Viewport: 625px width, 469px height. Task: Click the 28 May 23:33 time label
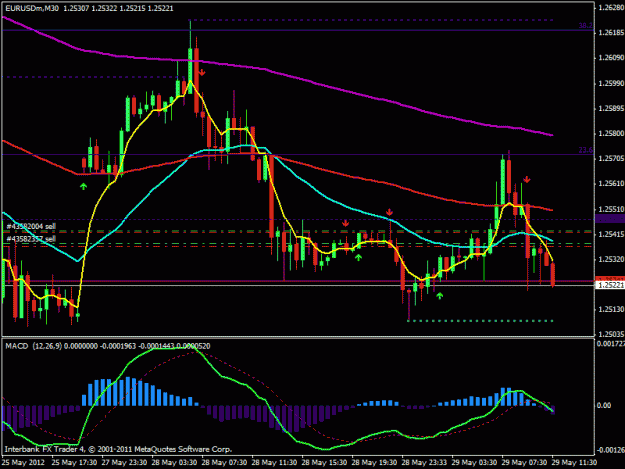[x=424, y=462]
